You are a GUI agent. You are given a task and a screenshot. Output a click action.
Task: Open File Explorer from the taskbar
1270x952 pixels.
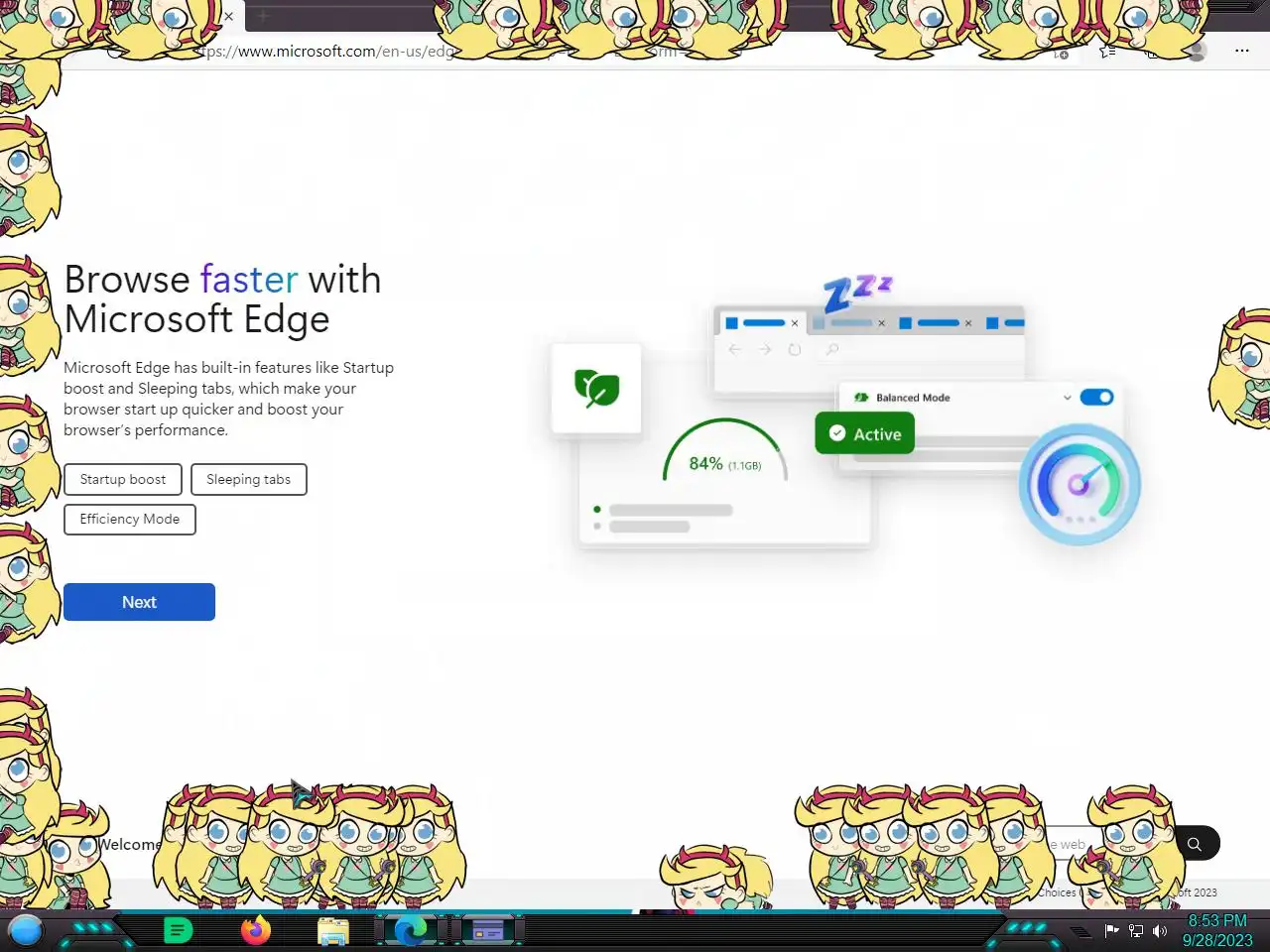tap(333, 931)
